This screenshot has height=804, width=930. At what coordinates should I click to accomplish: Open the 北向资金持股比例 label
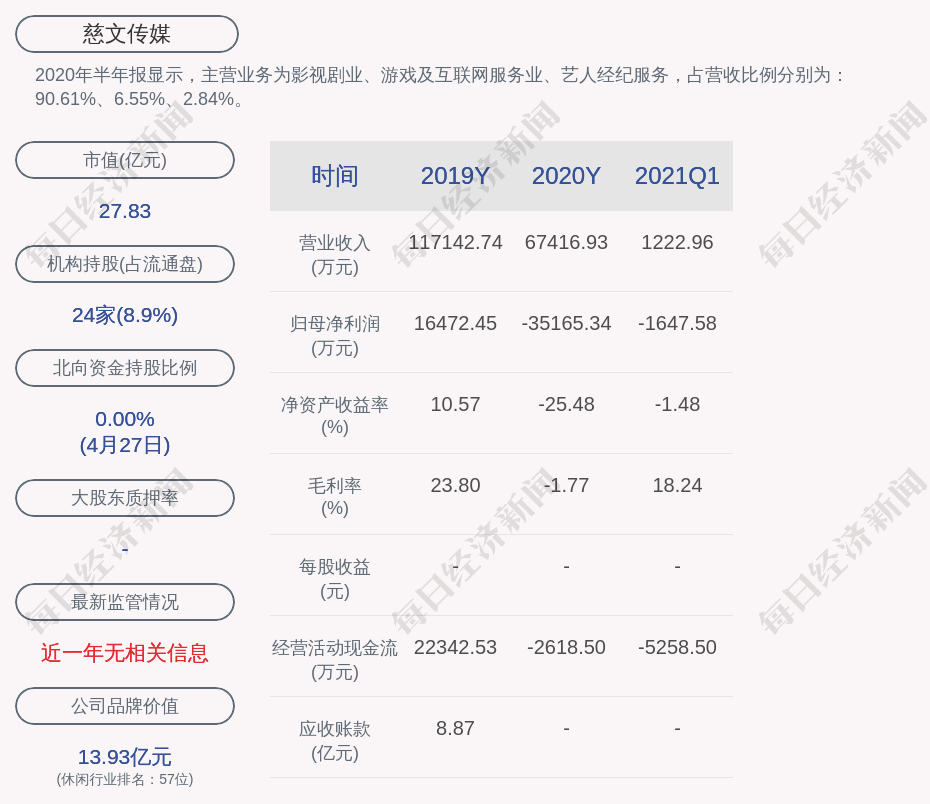(125, 368)
